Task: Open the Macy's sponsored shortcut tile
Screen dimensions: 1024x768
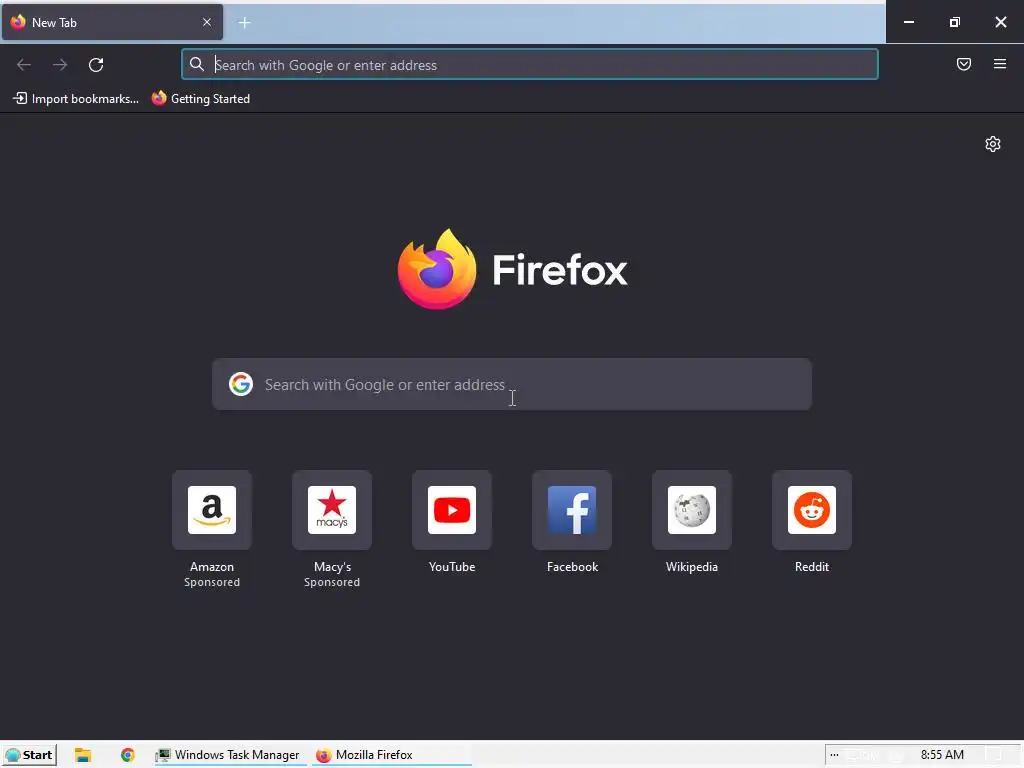Action: pyautogui.click(x=332, y=510)
